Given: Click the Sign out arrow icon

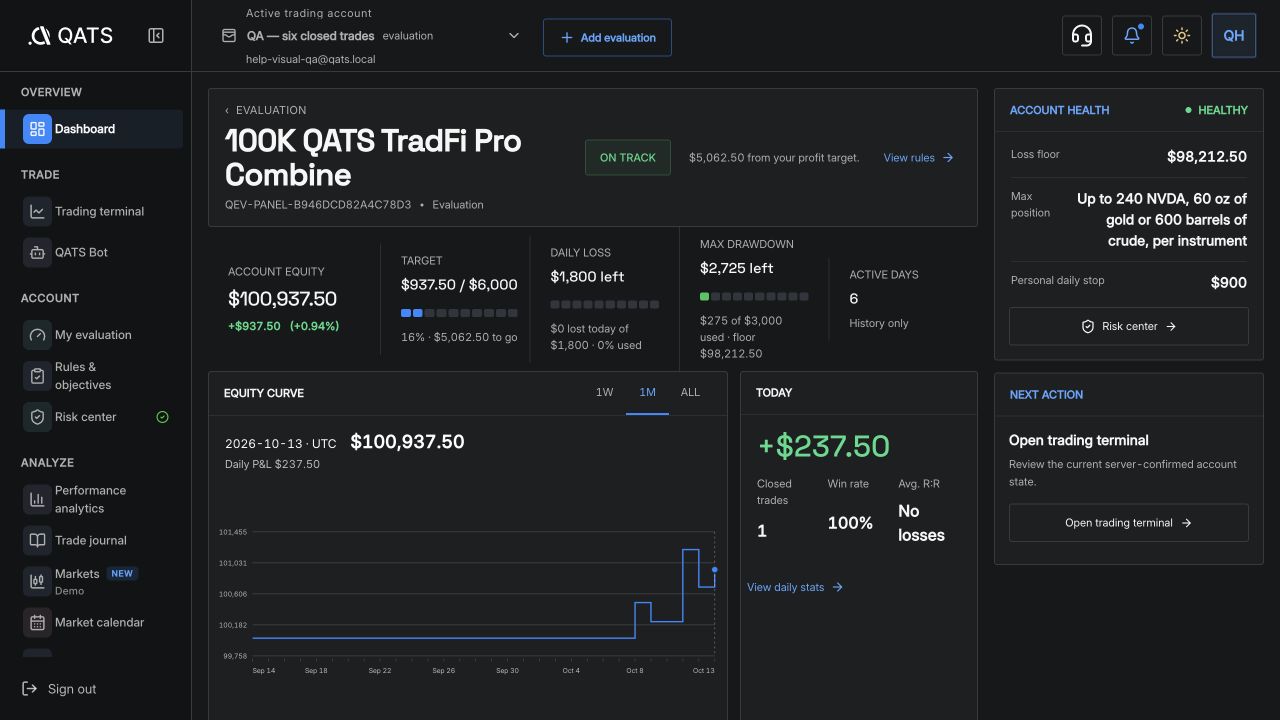Looking at the screenshot, I should (x=30, y=689).
